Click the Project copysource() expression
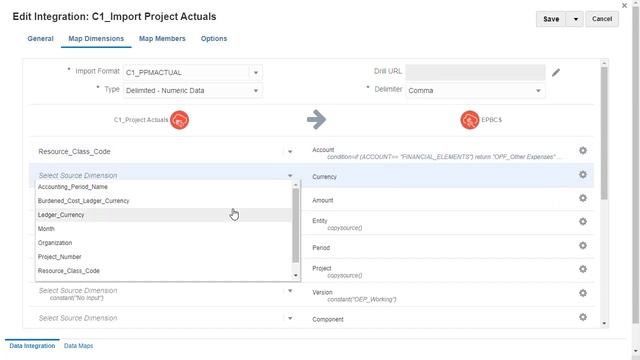 (x=344, y=276)
